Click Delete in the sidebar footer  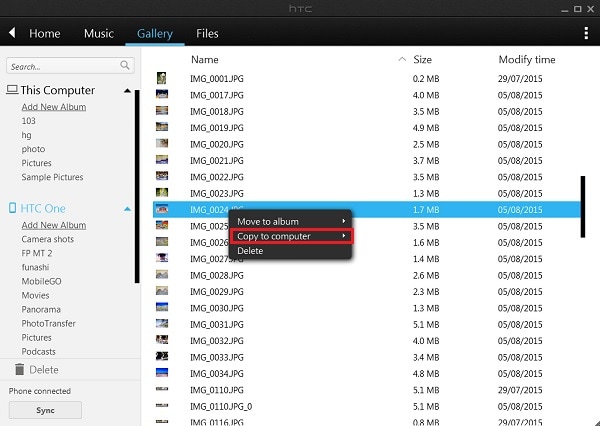click(44, 370)
